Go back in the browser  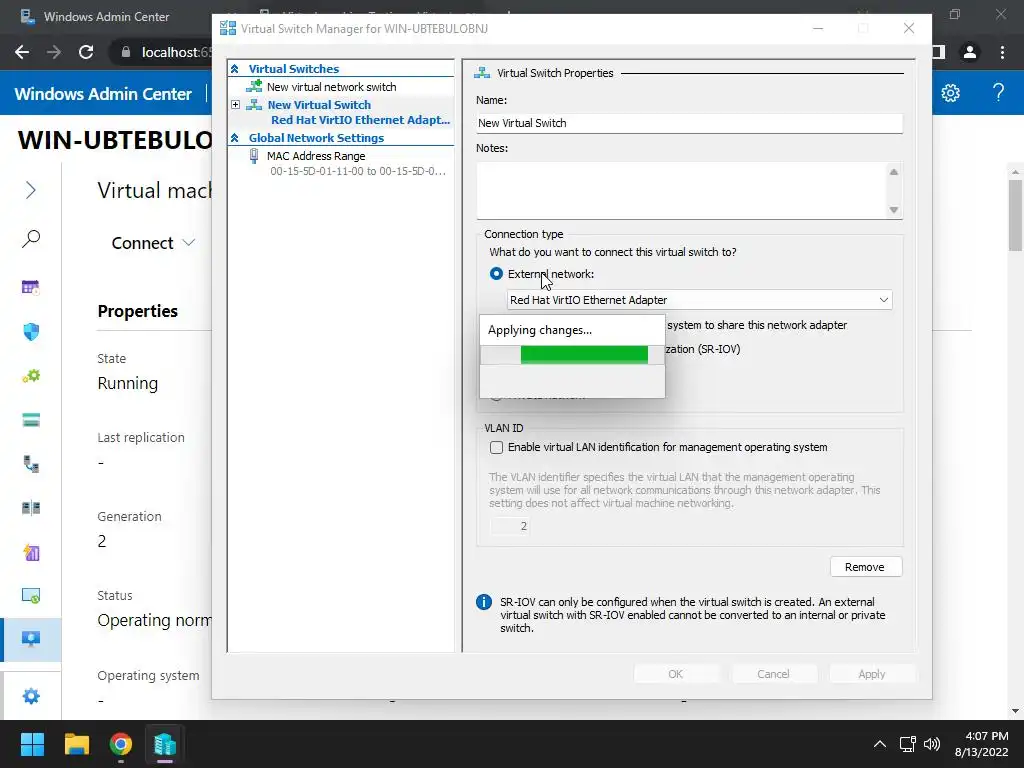click(22, 52)
